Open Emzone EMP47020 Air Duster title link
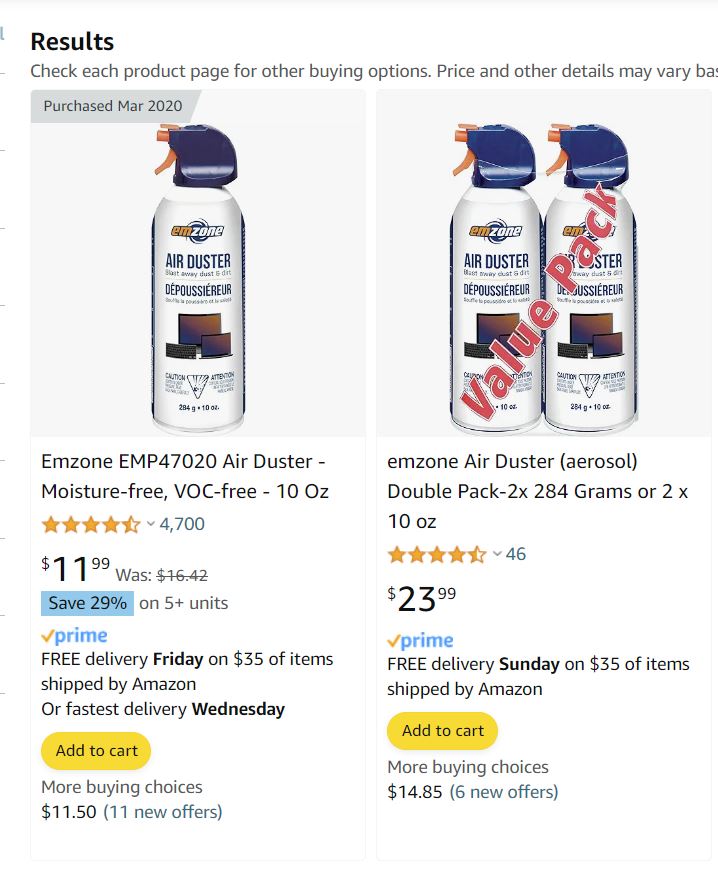 pos(185,476)
